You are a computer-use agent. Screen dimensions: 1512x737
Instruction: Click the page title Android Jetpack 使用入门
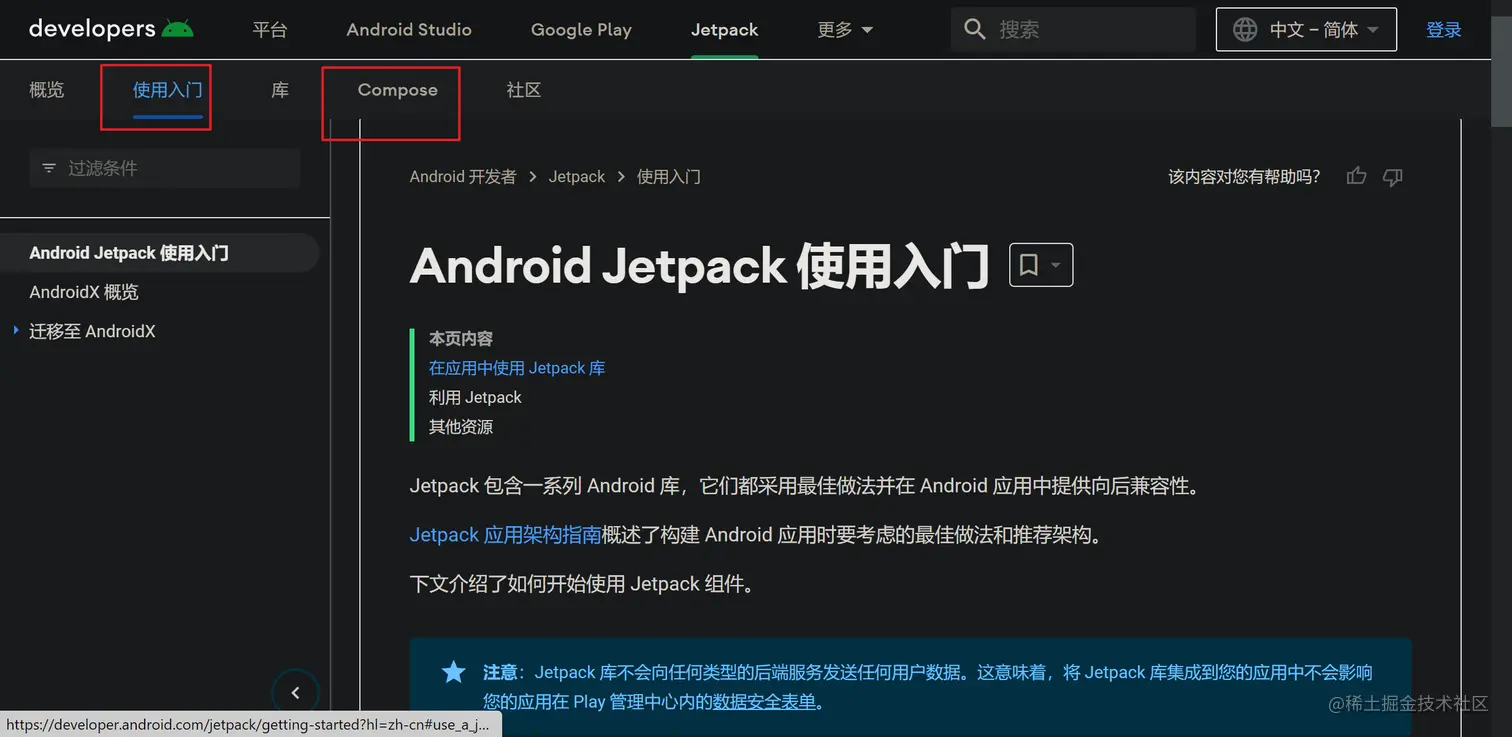(x=700, y=266)
